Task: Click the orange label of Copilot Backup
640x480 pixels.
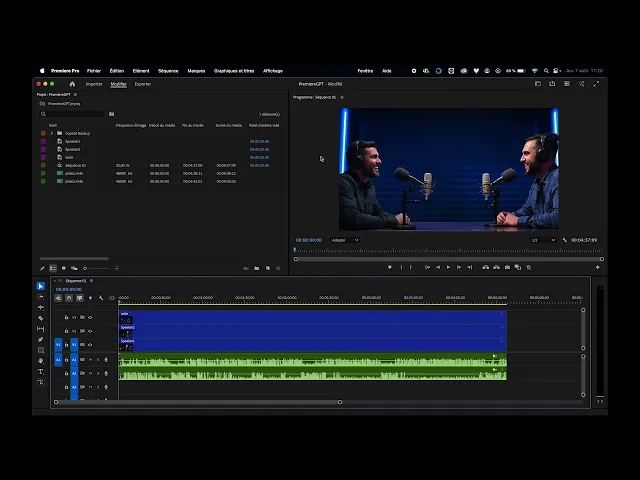Action: point(43,133)
